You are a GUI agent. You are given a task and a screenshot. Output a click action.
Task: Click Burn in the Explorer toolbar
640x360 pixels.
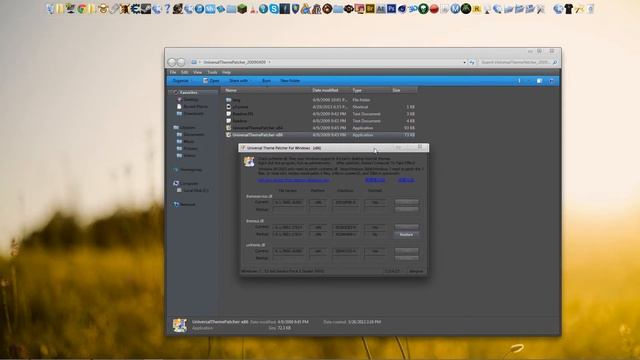[x=266, y=81]
